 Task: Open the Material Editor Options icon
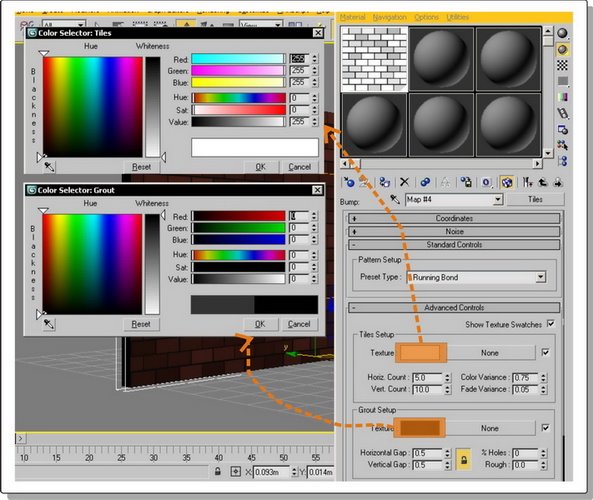[562, 129]
